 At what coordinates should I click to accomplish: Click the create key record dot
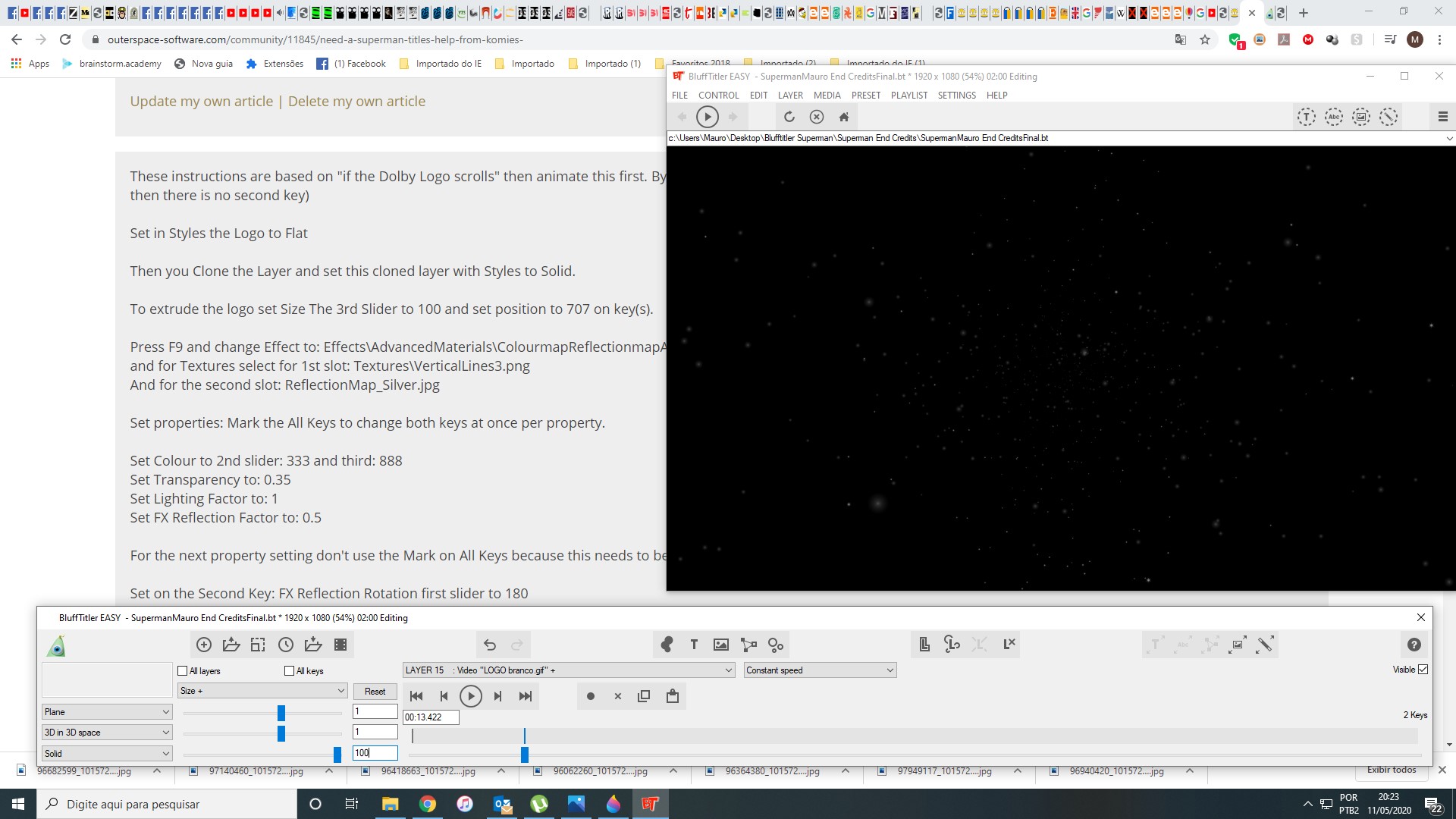[x=591, y=696]
